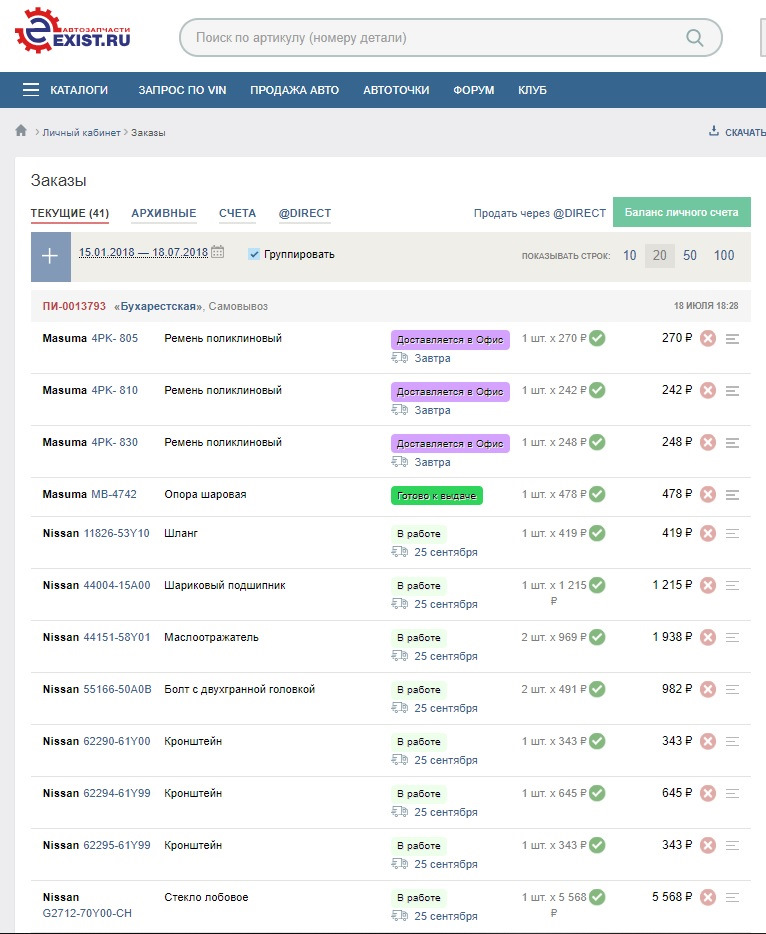This screenshot has height=934, width=766.
Task: Cancel the Nissan 11826-53Y10 item
Action: (x=708, y=533)
